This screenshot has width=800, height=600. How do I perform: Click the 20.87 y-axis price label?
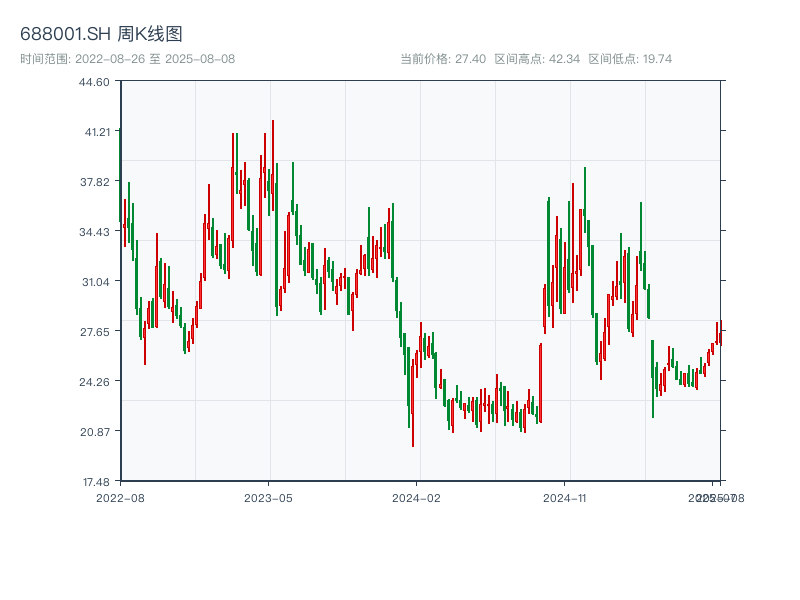94,432
